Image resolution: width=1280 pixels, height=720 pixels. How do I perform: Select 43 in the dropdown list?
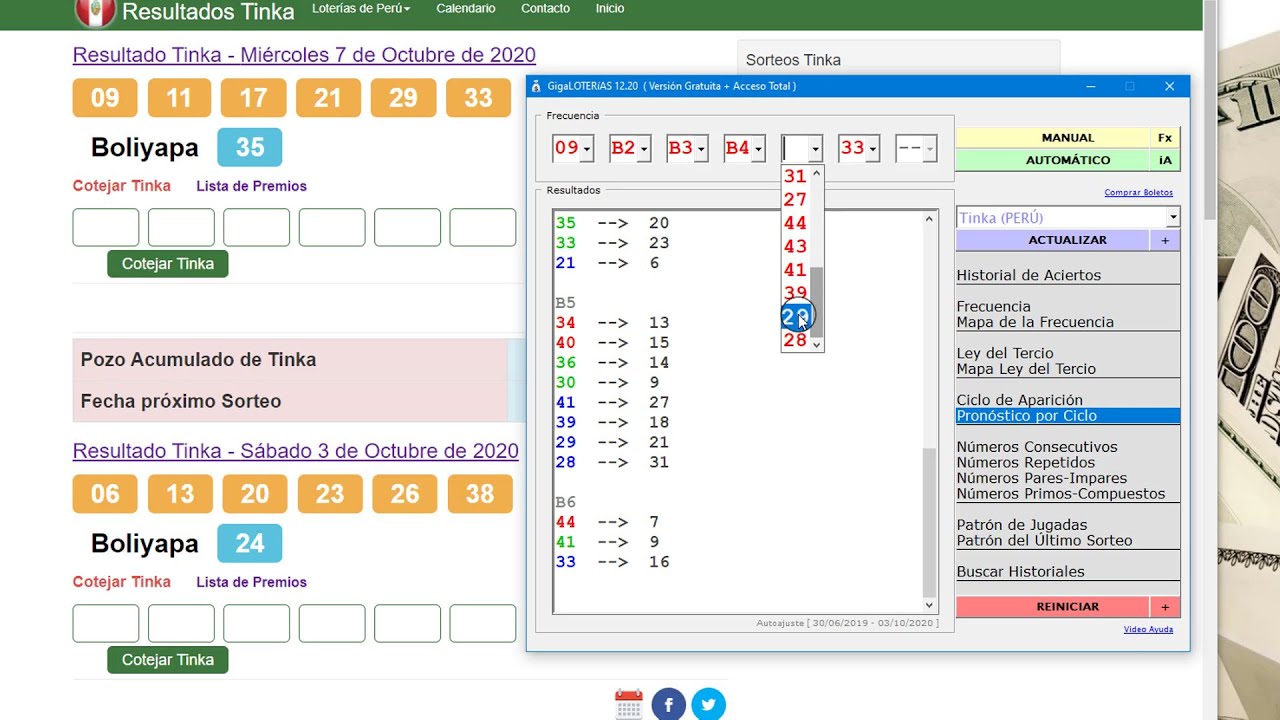(795, 246)
